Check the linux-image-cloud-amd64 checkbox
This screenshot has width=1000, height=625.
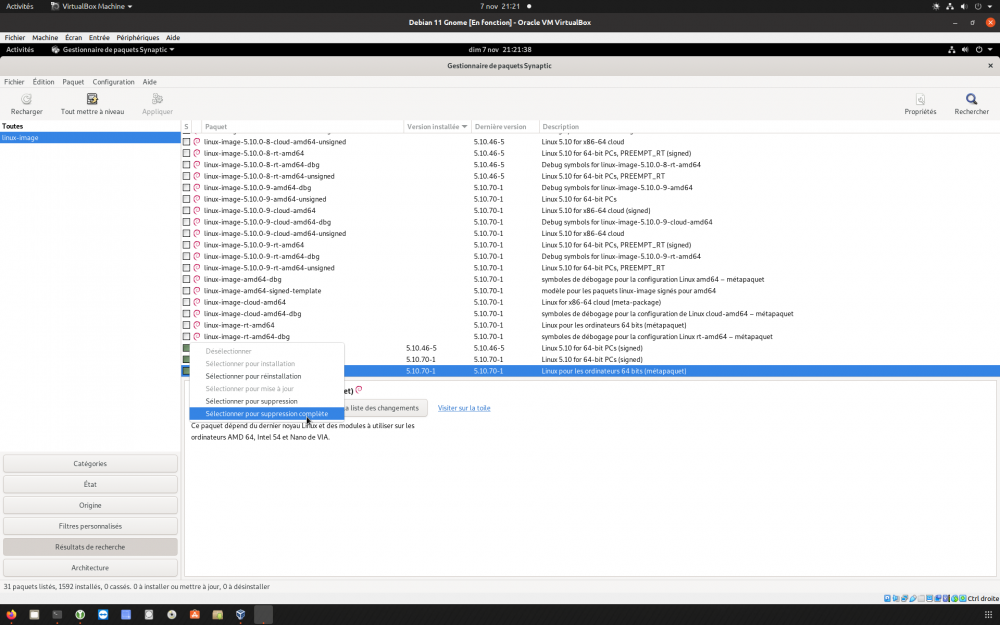tap(186, 302)
